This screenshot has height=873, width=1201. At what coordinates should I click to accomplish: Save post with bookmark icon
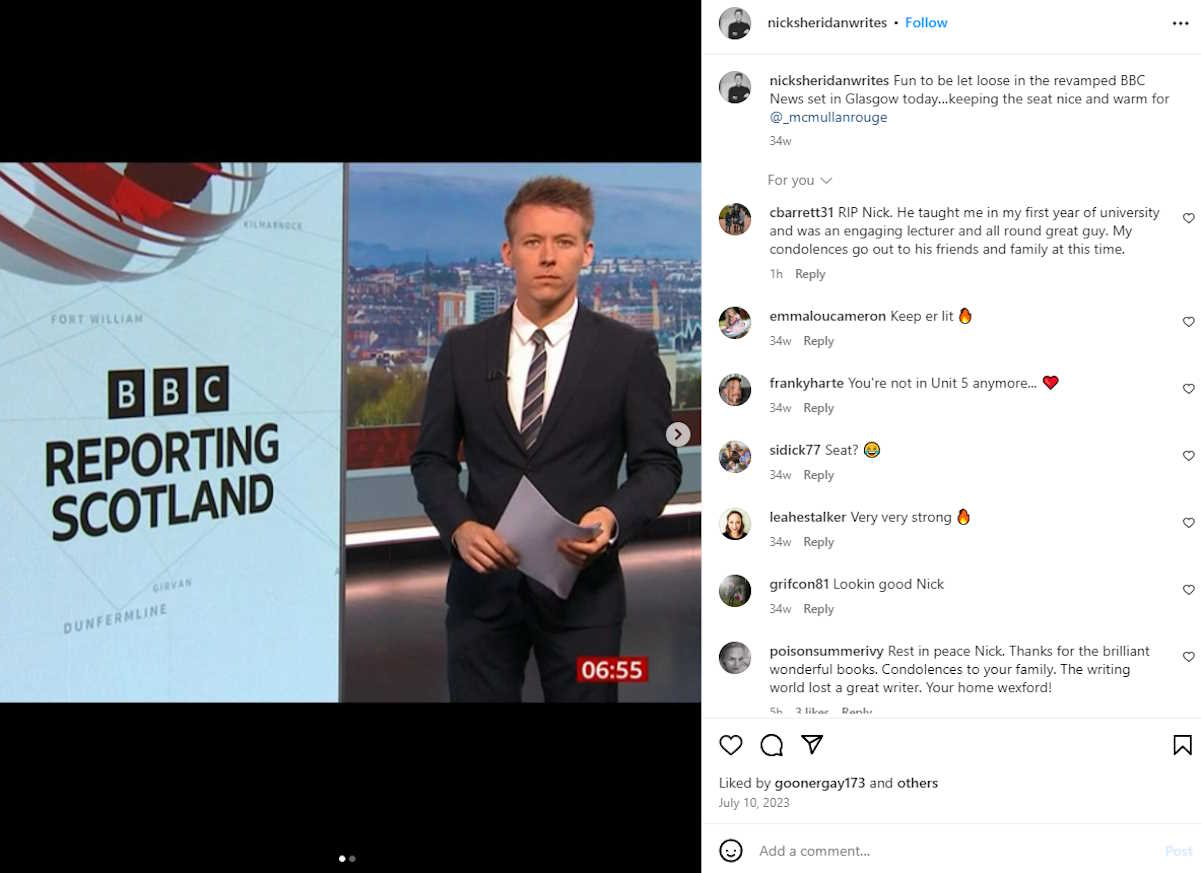coord(1182,745)
